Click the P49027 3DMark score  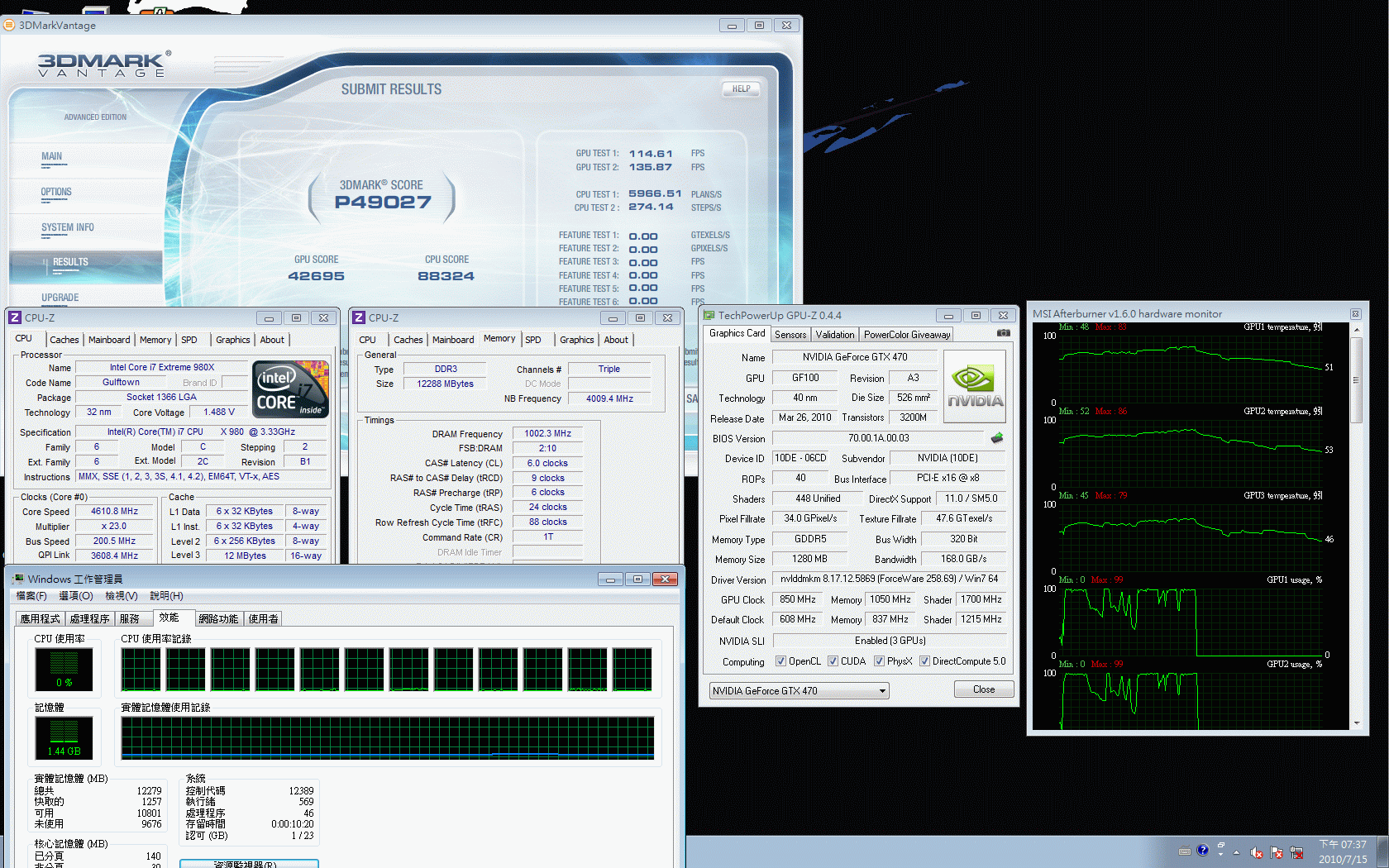383,202
